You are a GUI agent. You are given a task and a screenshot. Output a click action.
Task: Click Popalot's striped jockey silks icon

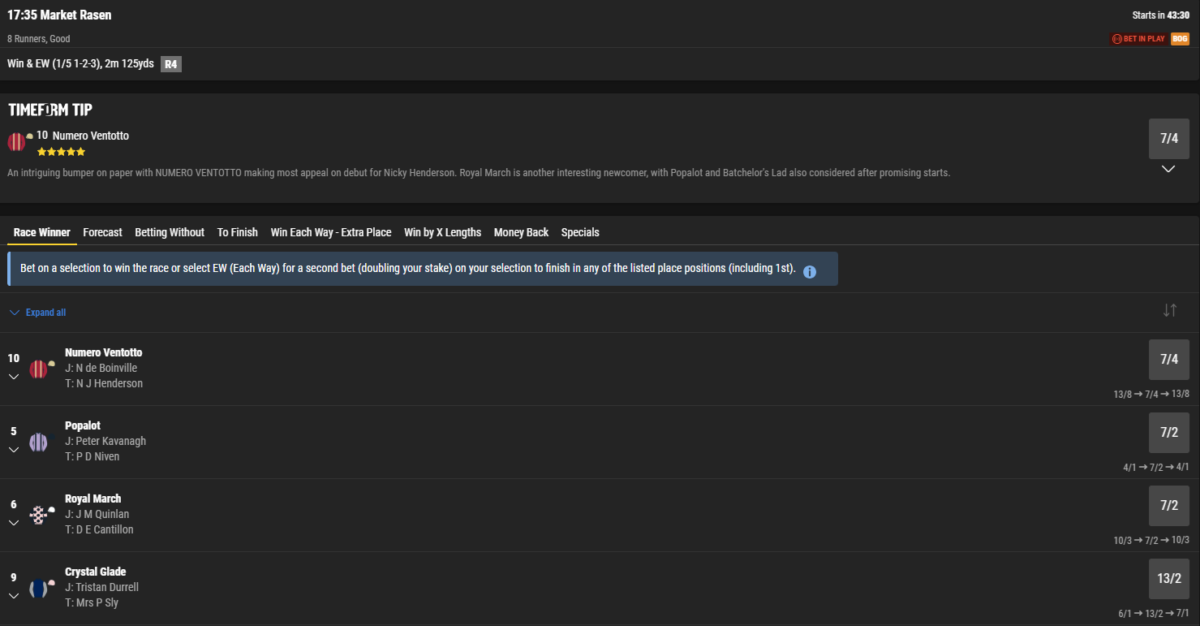click(x=39, y=442)
